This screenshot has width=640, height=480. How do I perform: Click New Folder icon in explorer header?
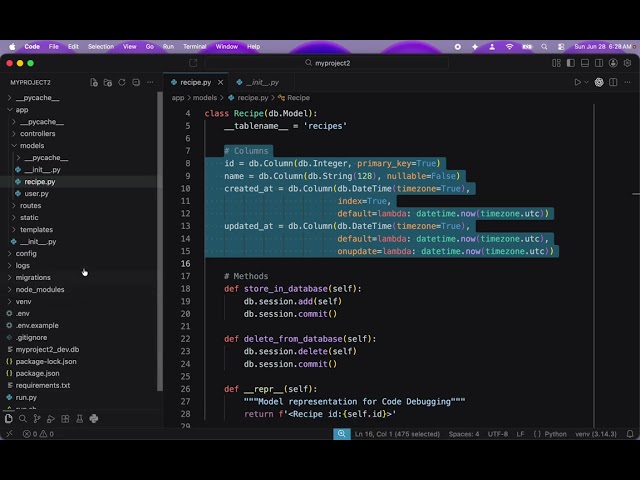coord(108,82)
